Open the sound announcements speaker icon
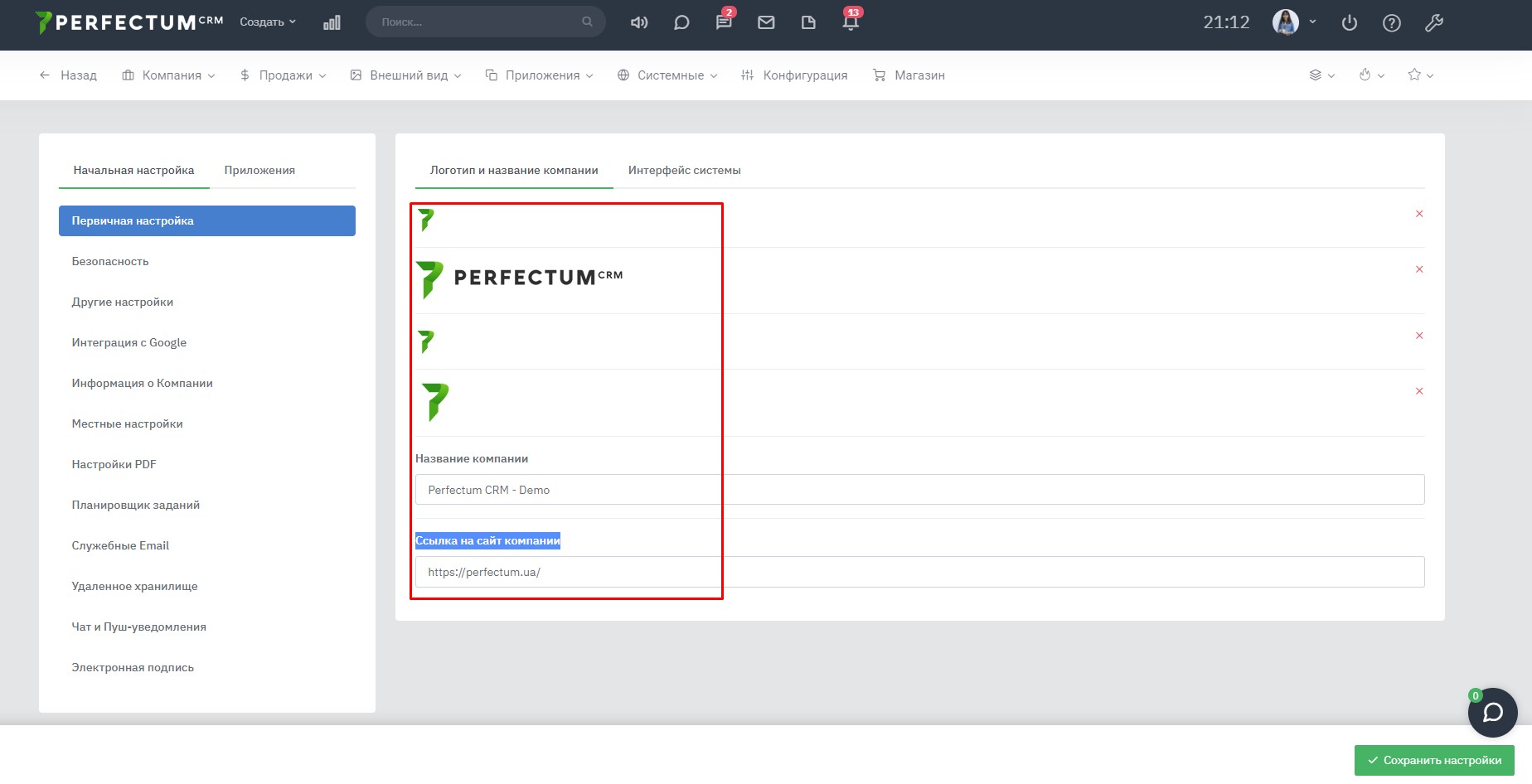Viewport: 1532px width, 784px height. coord(639,22)
